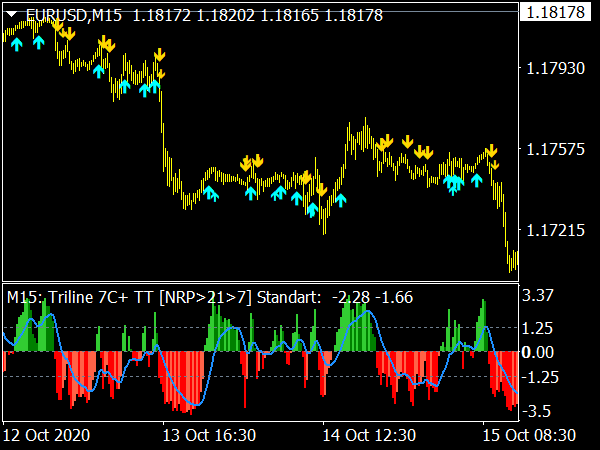
Task: Click the 15 Oct 08:30 time label
Action: point(529,435)
